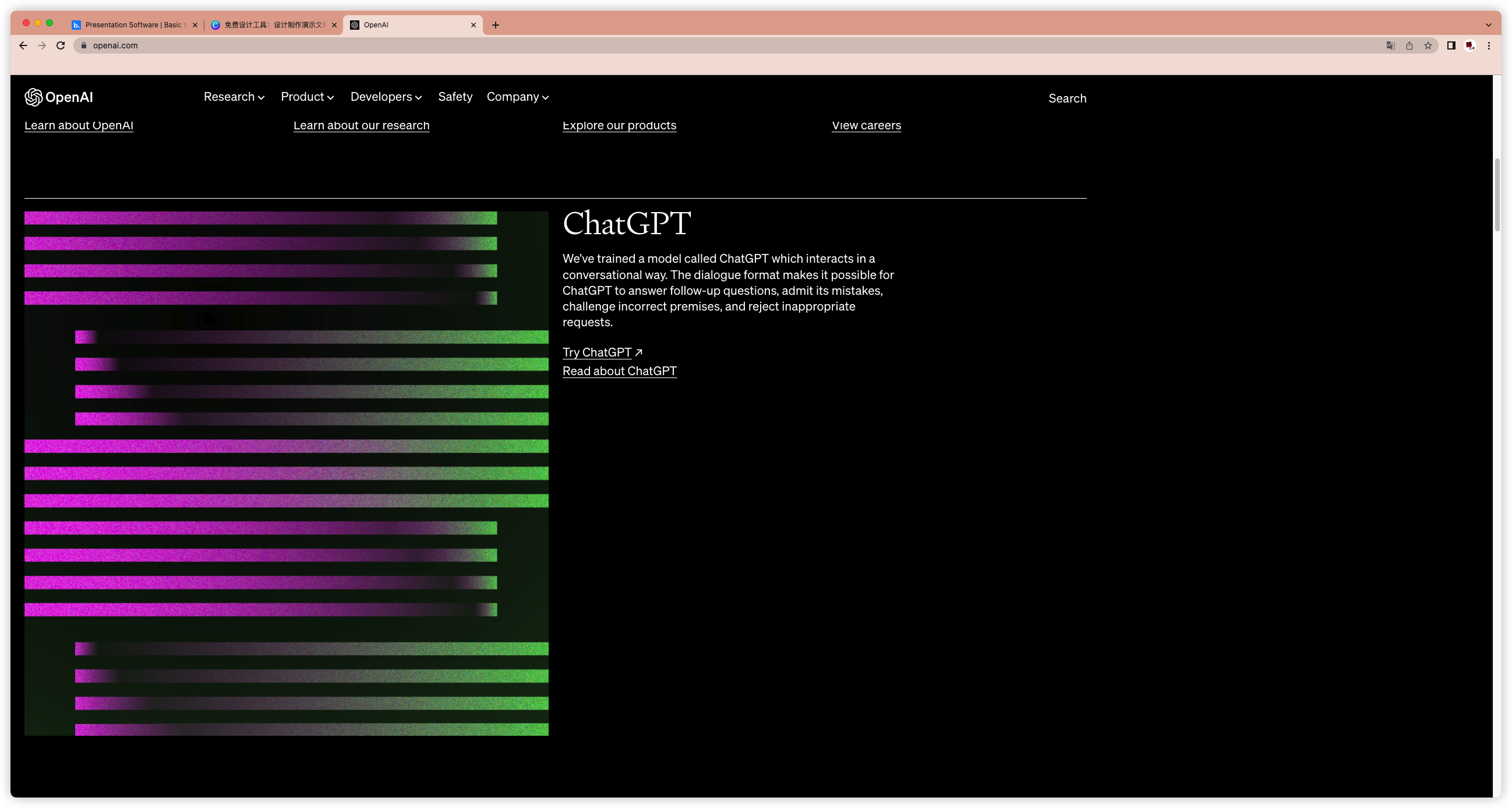Follow the Learn about OpenAI link

[x=79, y=125]
